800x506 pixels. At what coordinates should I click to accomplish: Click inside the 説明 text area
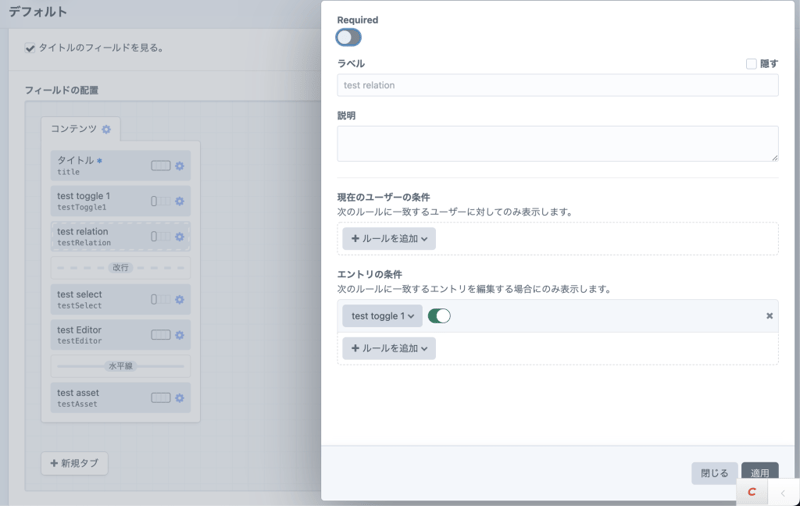[x=557, y=144]
